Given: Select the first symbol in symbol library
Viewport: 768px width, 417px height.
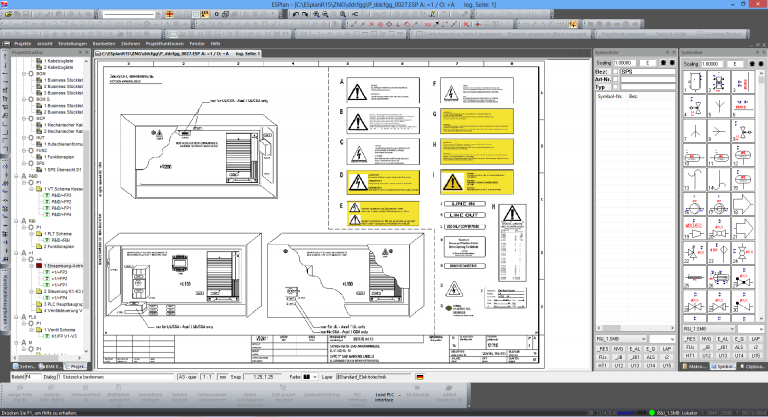Looking at the screenshot, I should [693, 81].
